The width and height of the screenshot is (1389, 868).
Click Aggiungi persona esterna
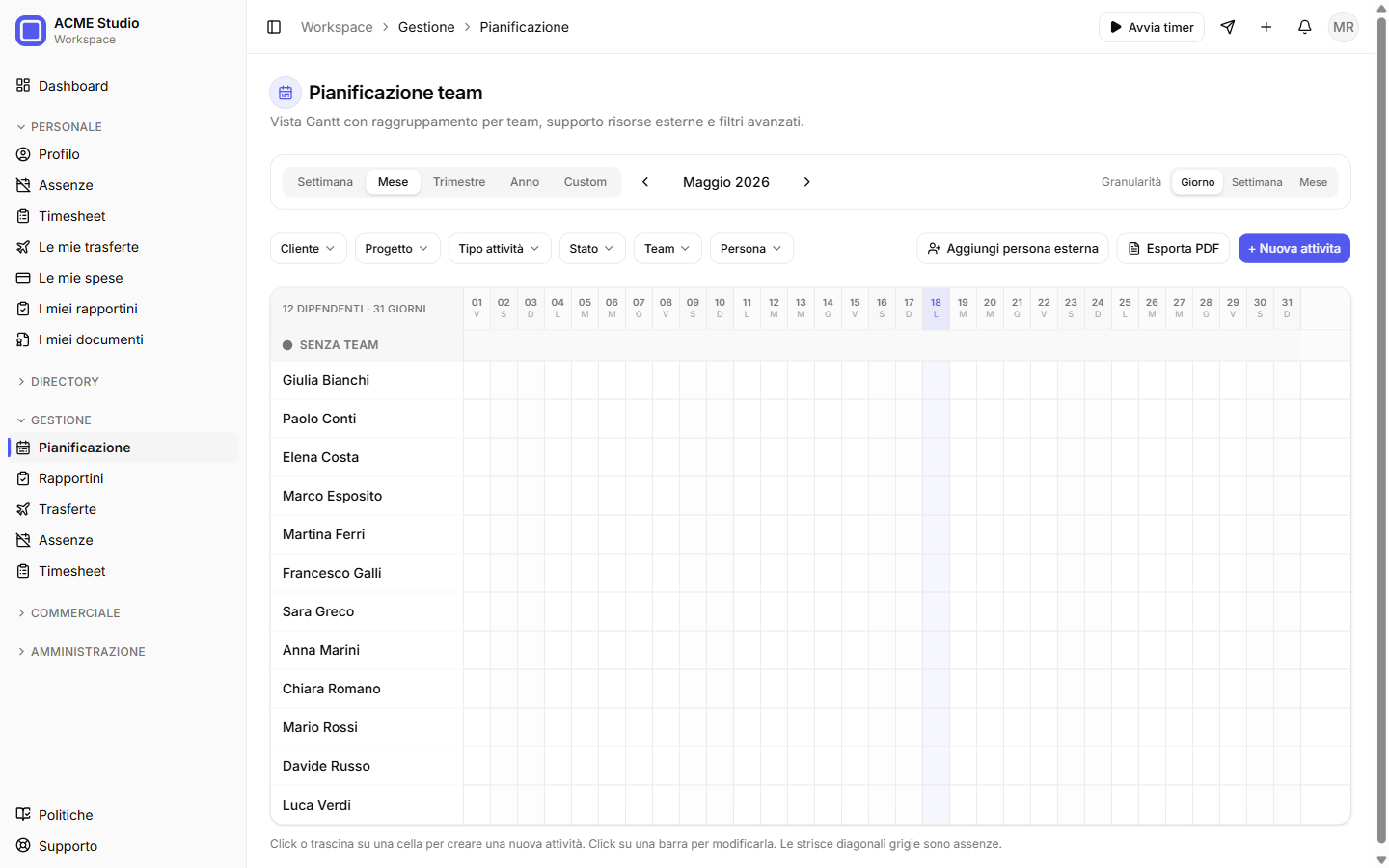pos(1013,249)
